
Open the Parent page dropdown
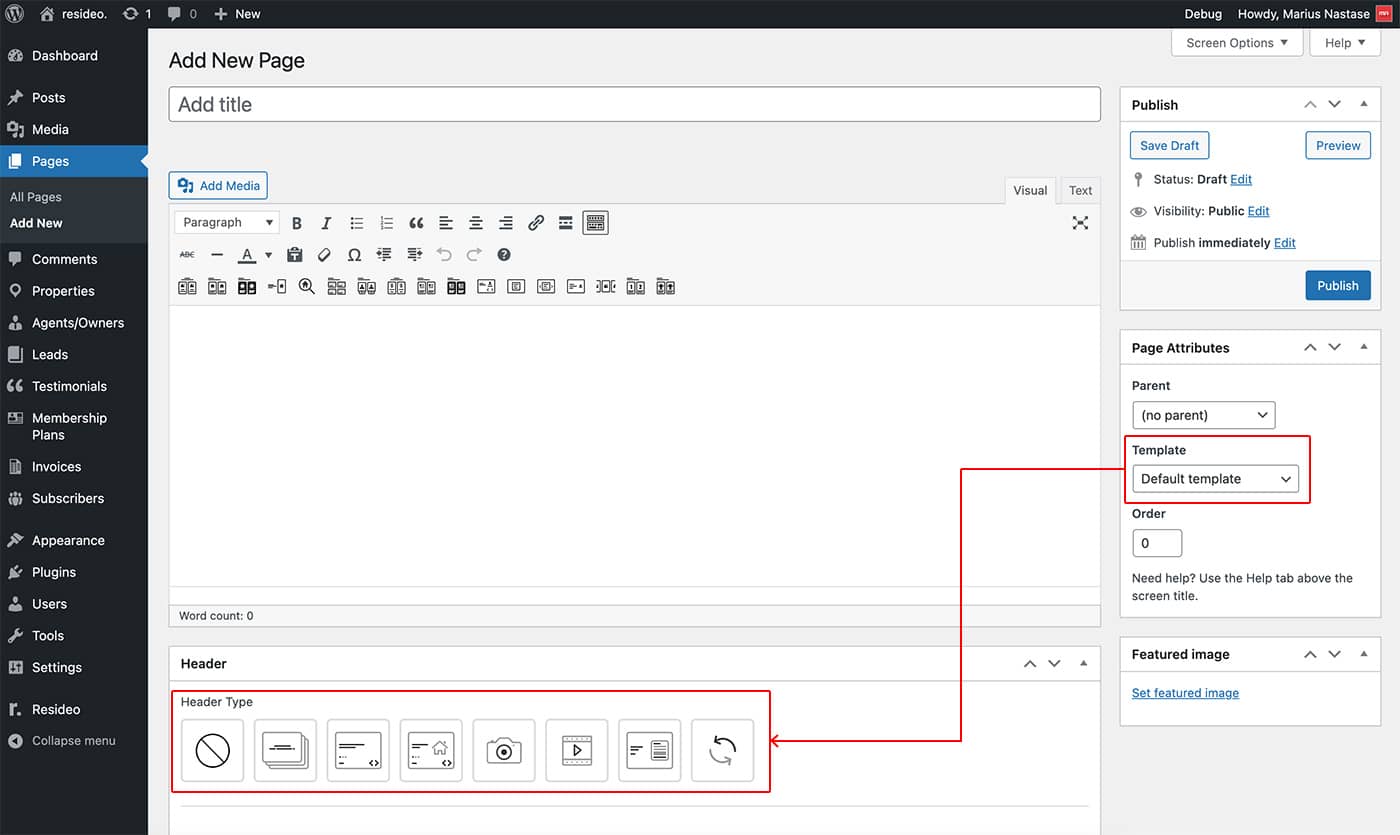click(1203, 415)
